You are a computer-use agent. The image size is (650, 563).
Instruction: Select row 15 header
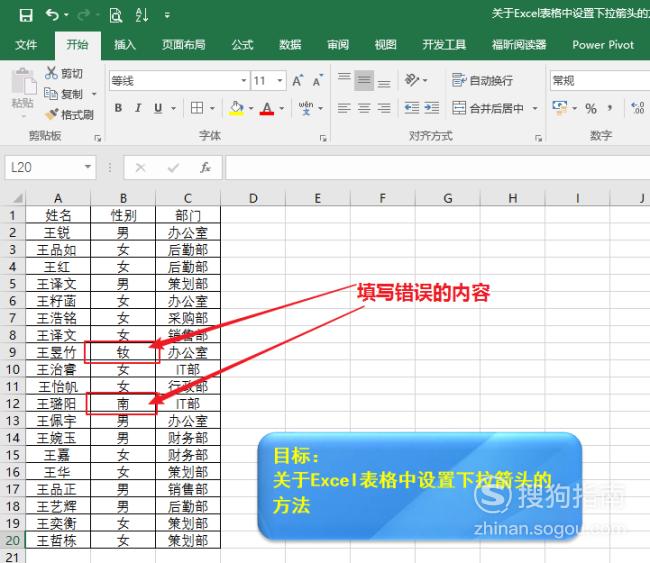pos(12,455)
